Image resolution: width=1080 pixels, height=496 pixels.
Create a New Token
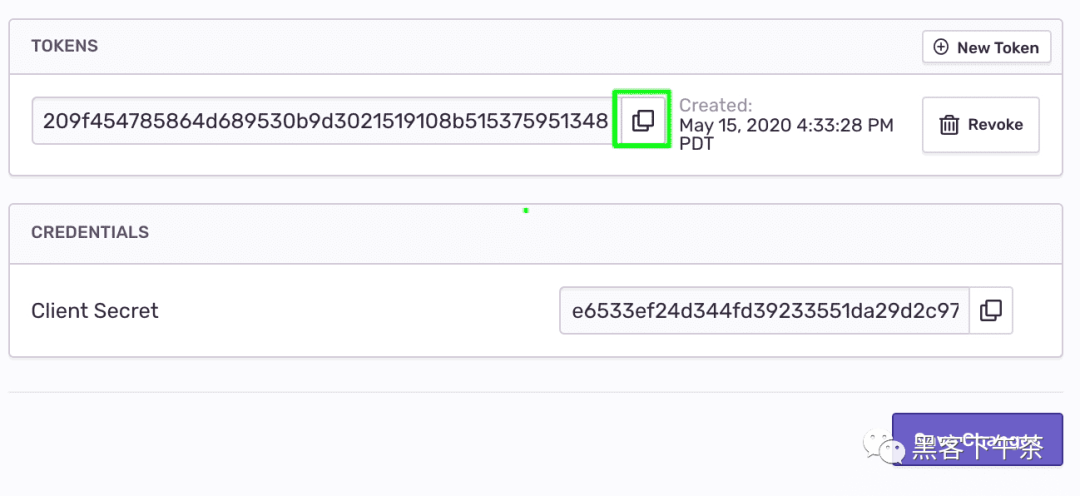click(986, 47)
